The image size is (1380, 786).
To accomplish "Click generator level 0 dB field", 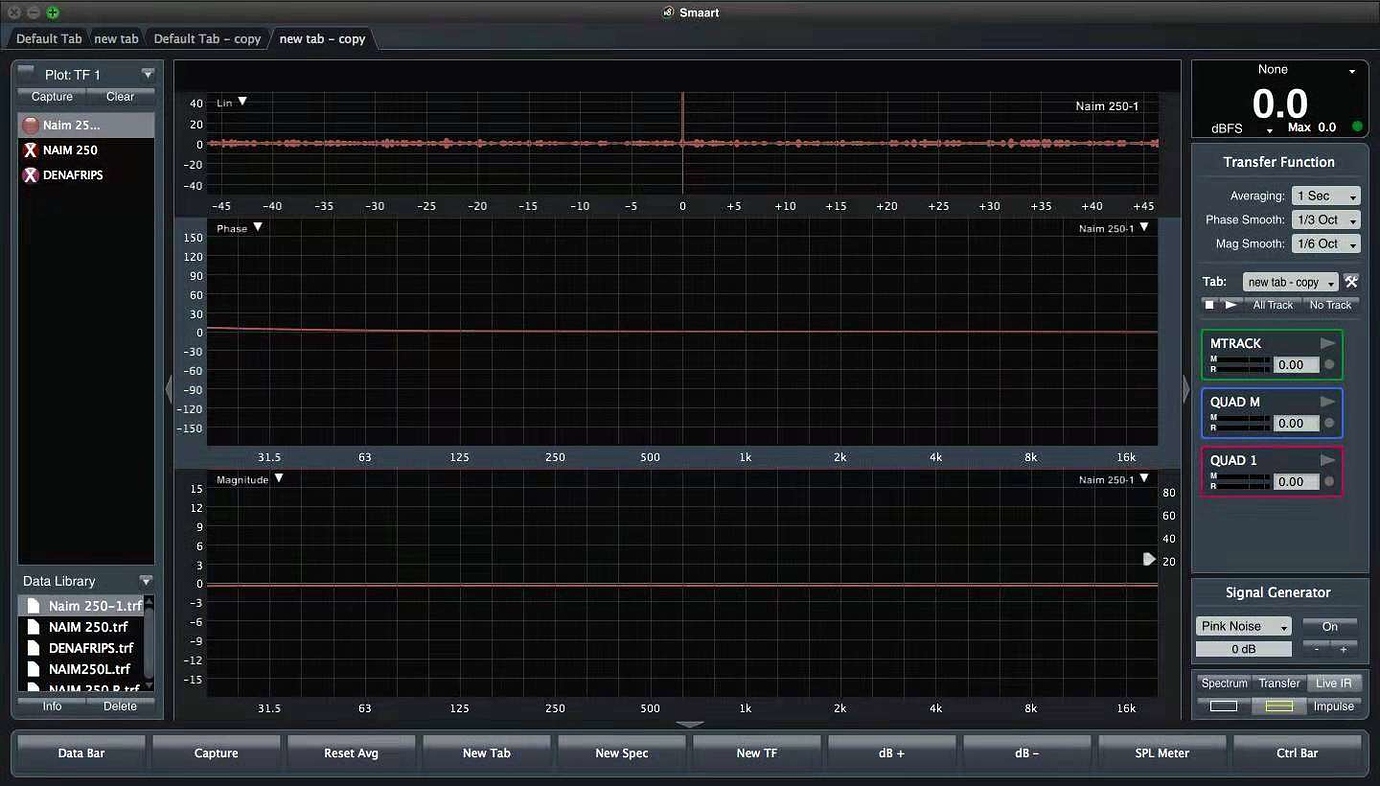I will point(1243,649).
